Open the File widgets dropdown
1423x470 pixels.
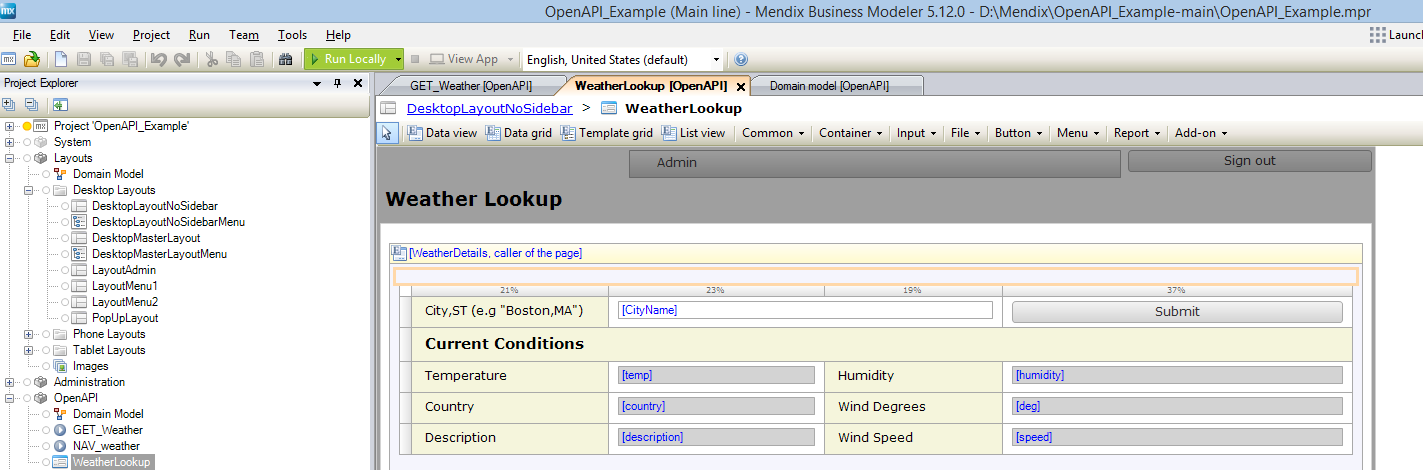coord(965,133)
